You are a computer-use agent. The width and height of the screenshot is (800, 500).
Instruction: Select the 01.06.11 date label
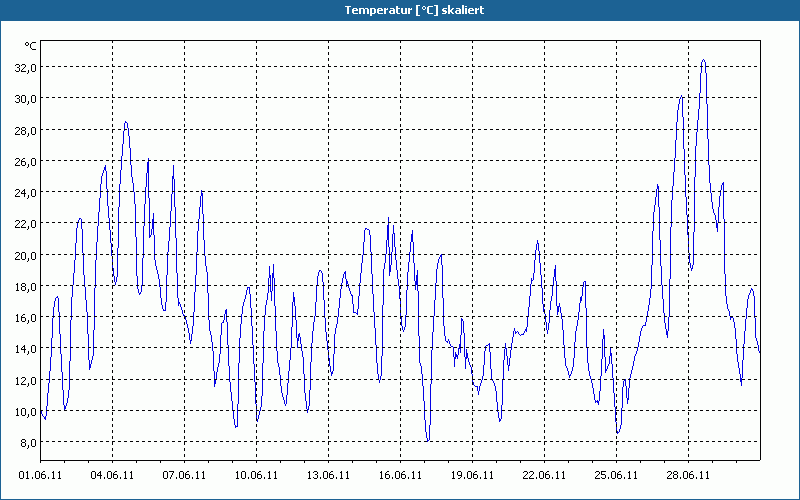[x=40, y=475]
